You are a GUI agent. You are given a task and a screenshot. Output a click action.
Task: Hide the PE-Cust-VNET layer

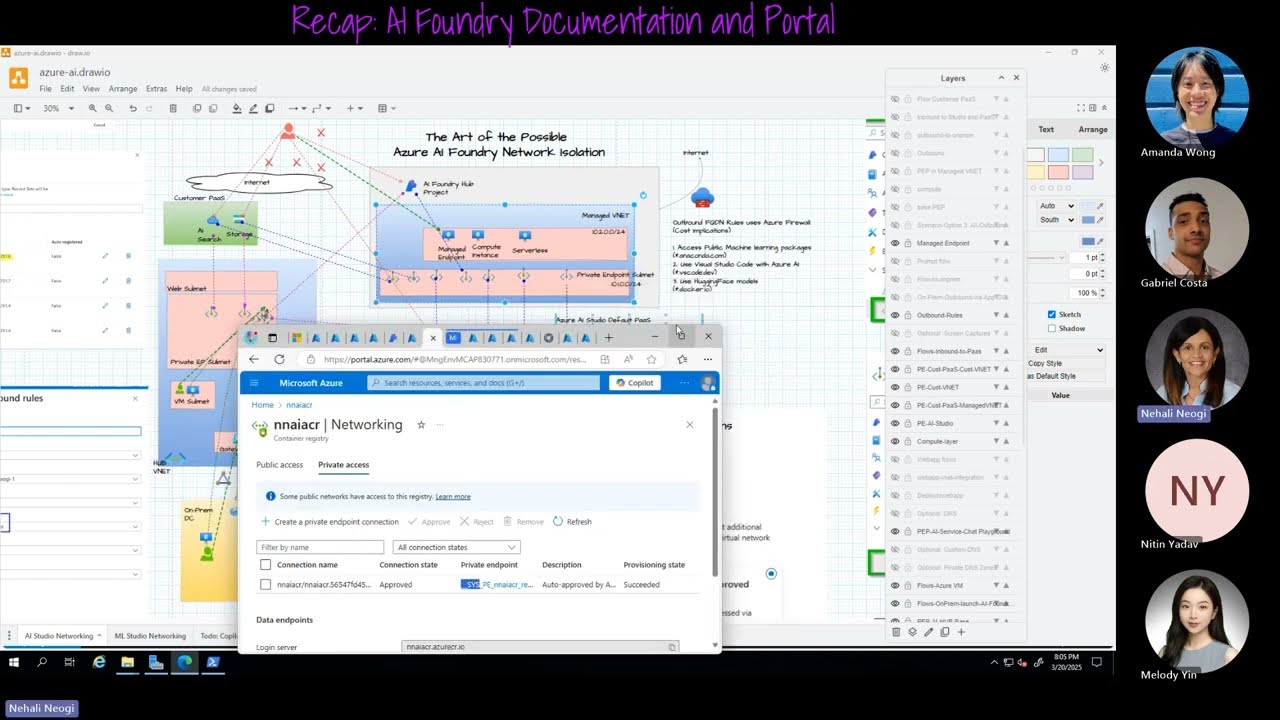pyautogui.click(x=895, y=387)
